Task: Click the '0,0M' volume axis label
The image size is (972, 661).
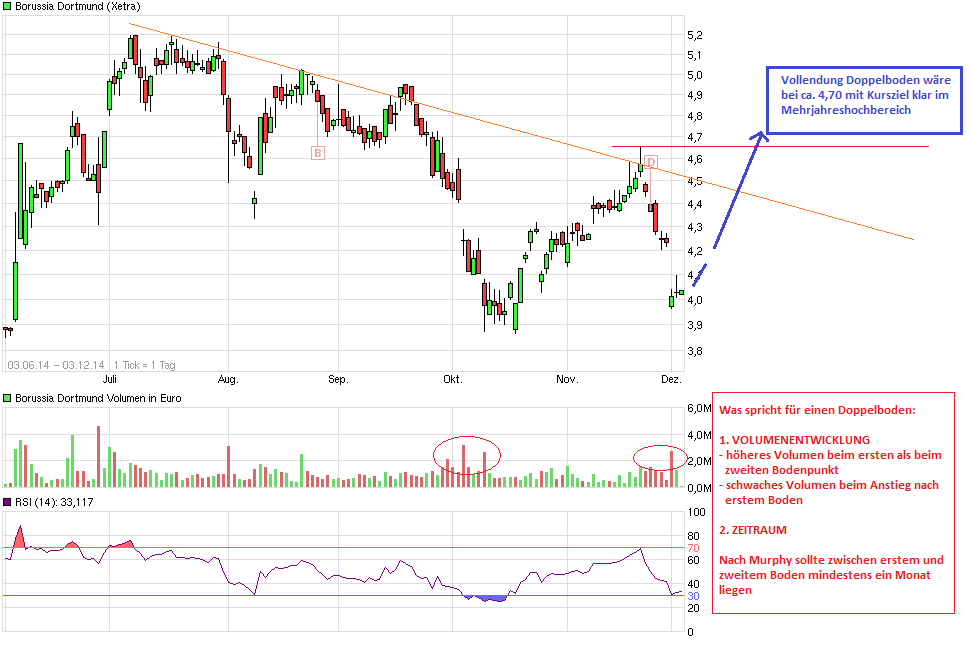Action: click(699, 488)
